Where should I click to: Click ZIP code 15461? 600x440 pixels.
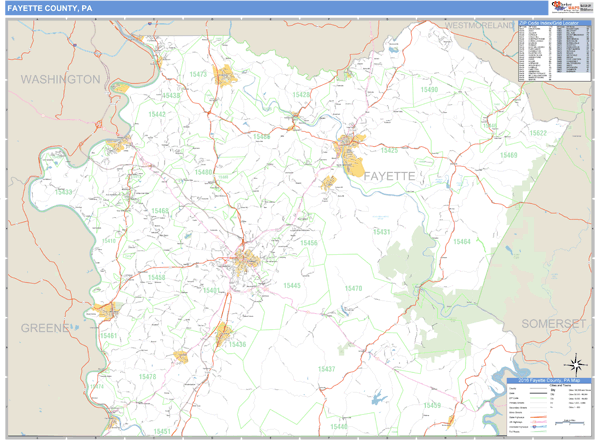click(108, 336)
